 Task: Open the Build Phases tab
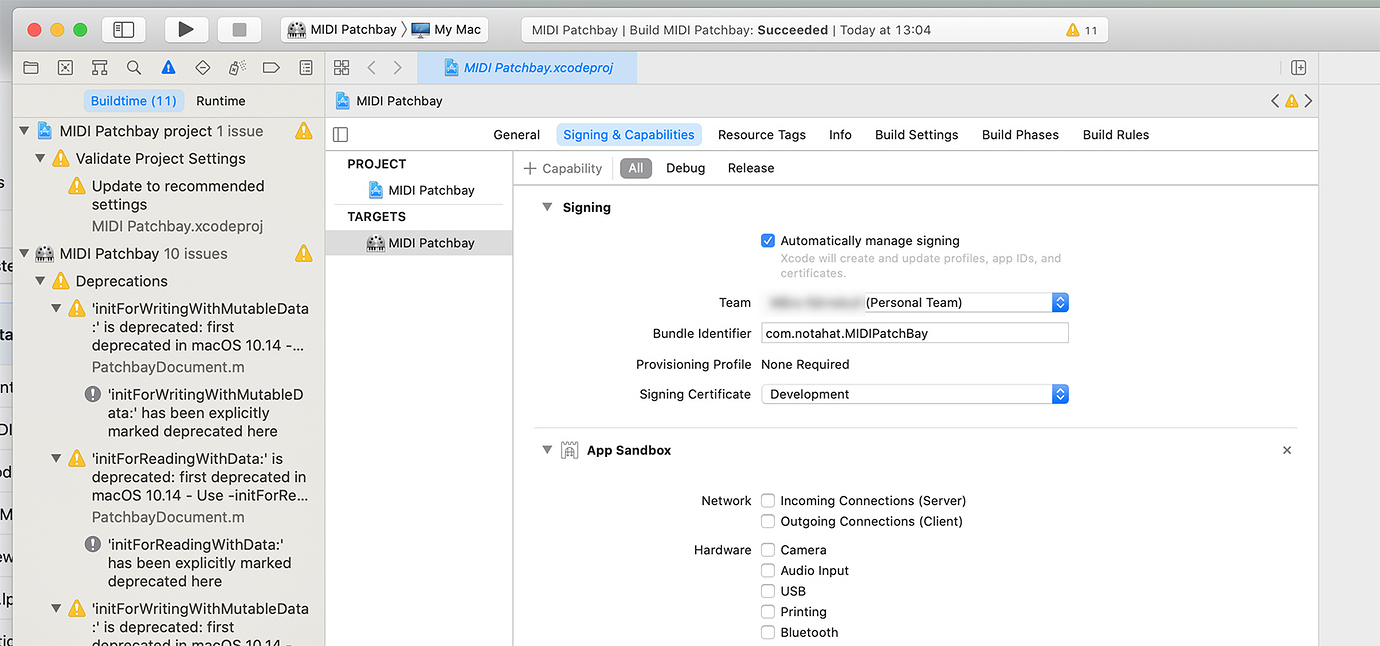coord(1020,135)
